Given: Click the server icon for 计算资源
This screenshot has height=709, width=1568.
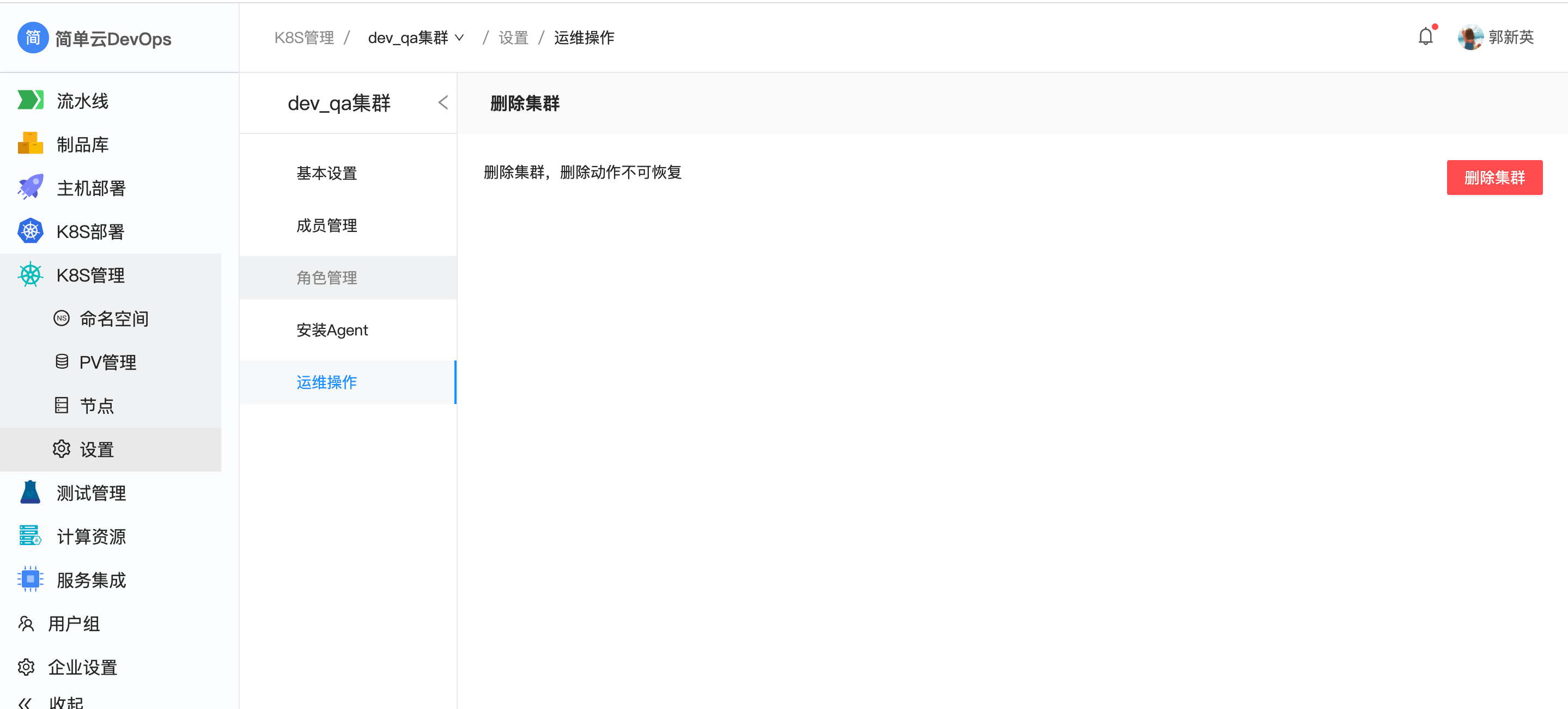Looking at the screenshot, I should click(30, 536).
